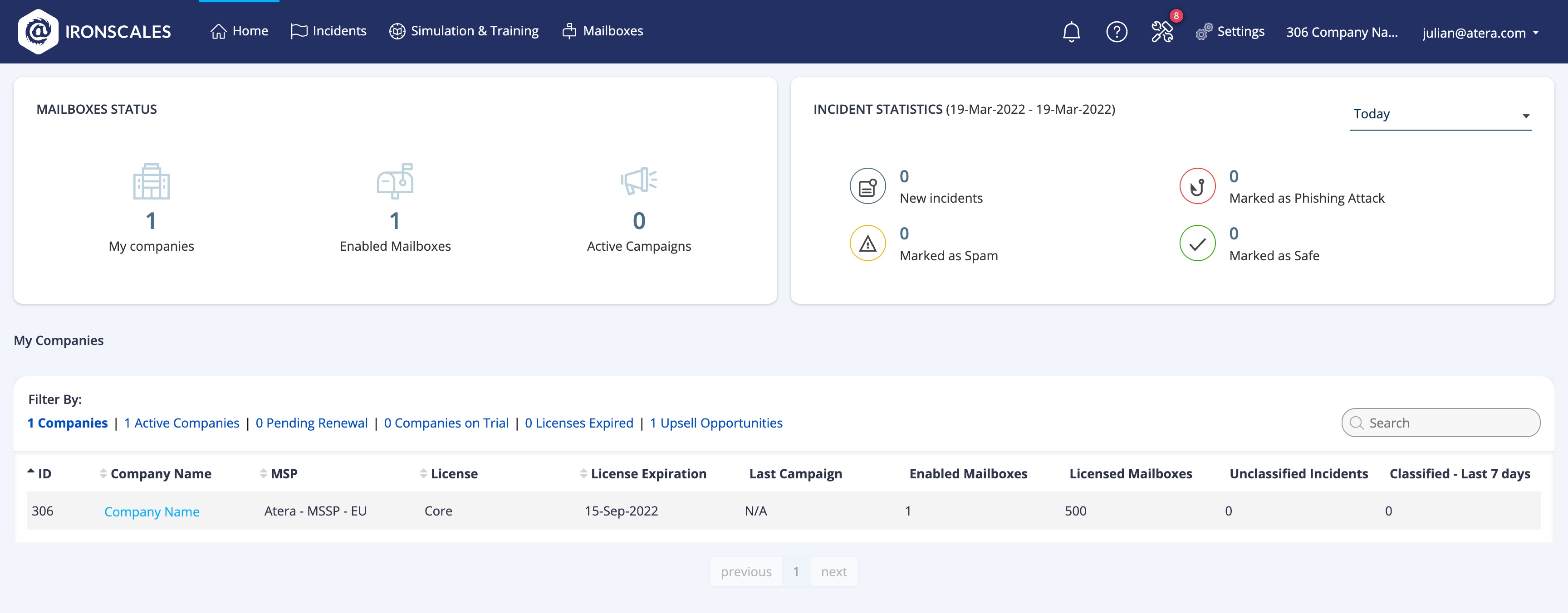
Task: Open the help question mark icon
Action: 1117,32
